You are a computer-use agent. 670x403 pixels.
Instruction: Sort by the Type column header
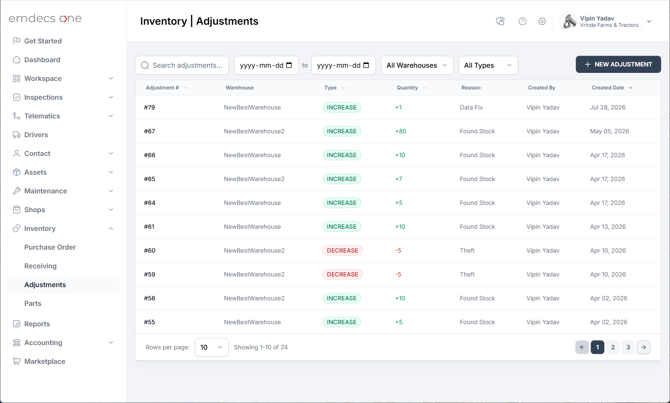coord(335,88)
